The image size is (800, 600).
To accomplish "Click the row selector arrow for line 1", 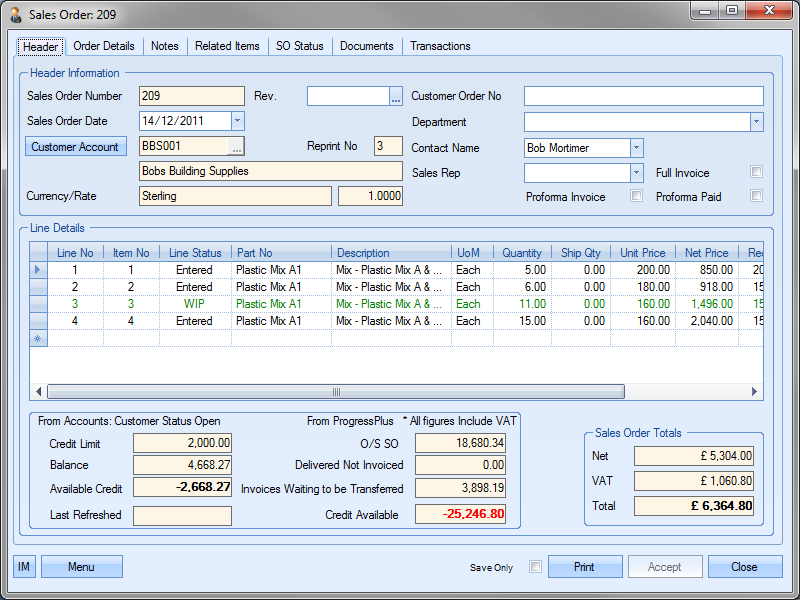I will pos(39,270).
